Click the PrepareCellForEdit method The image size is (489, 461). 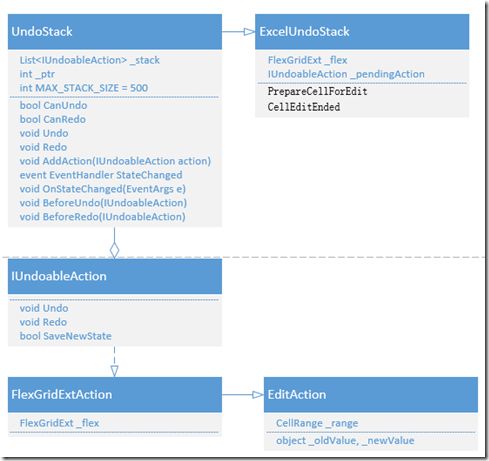coord(317,91)
